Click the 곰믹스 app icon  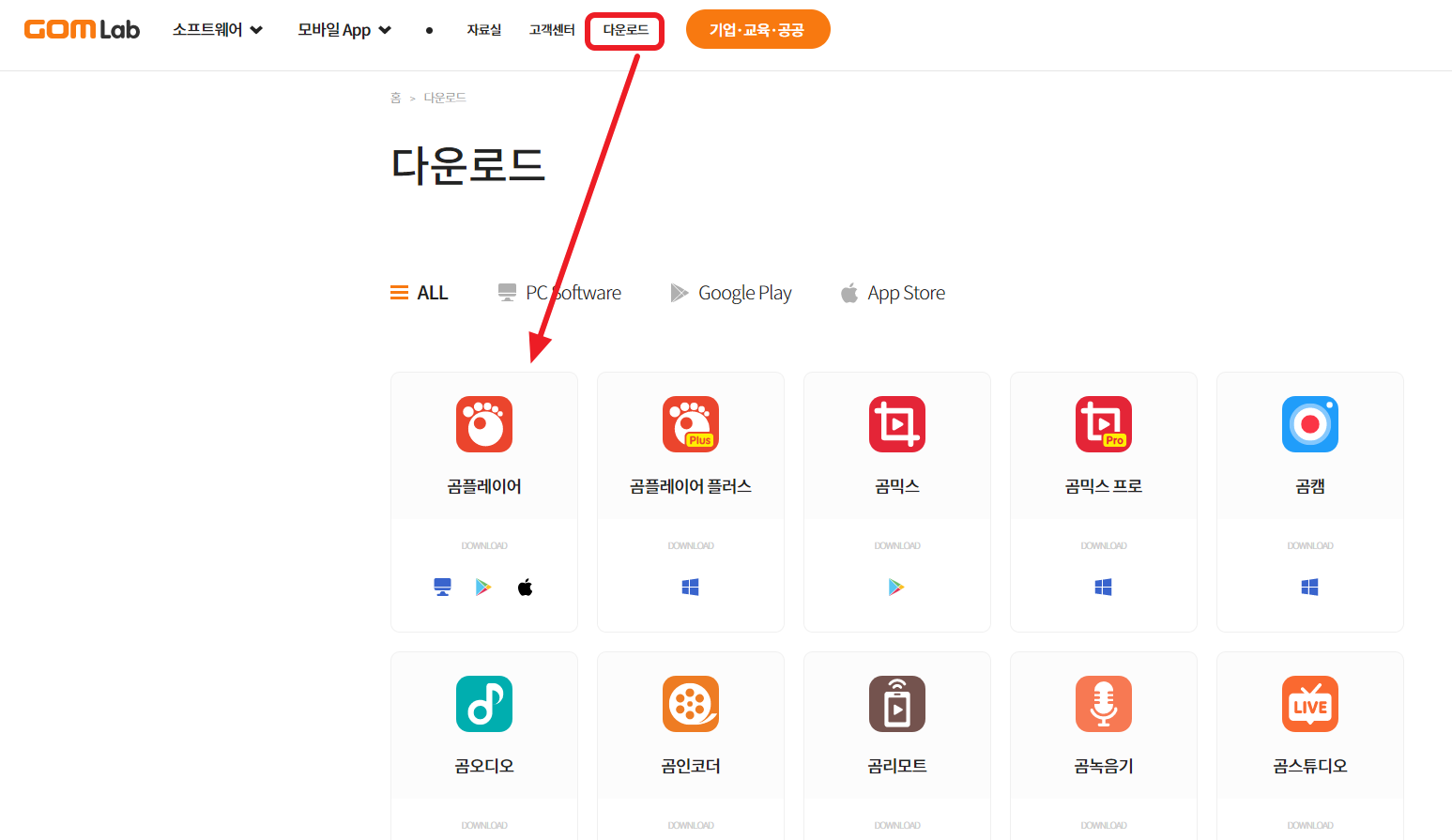[x=897, y=424]
